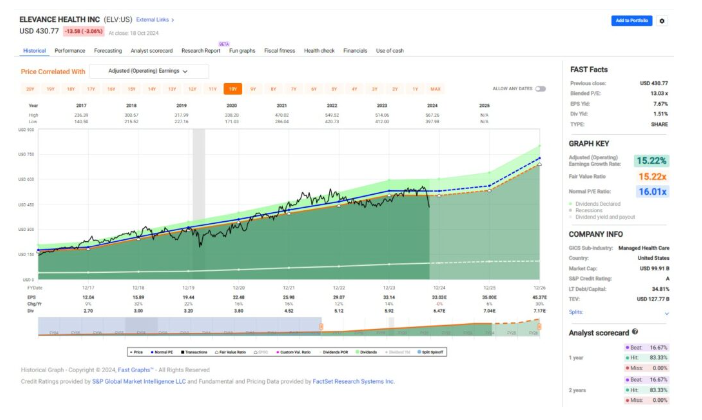This screenshot has height=420, width=702.
Task: Open the Fiscal fitness tab
Action: click(x=279, y=51)
